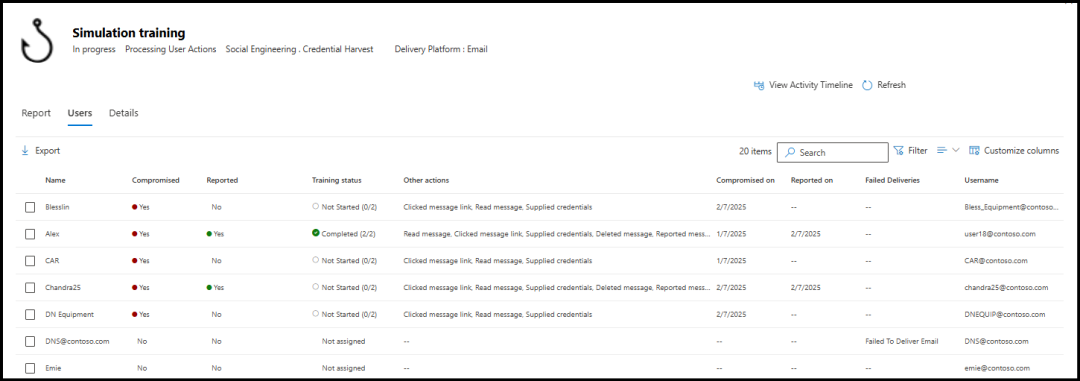
Task: Switch to the Report tab
Action: (x=36, y=113)
